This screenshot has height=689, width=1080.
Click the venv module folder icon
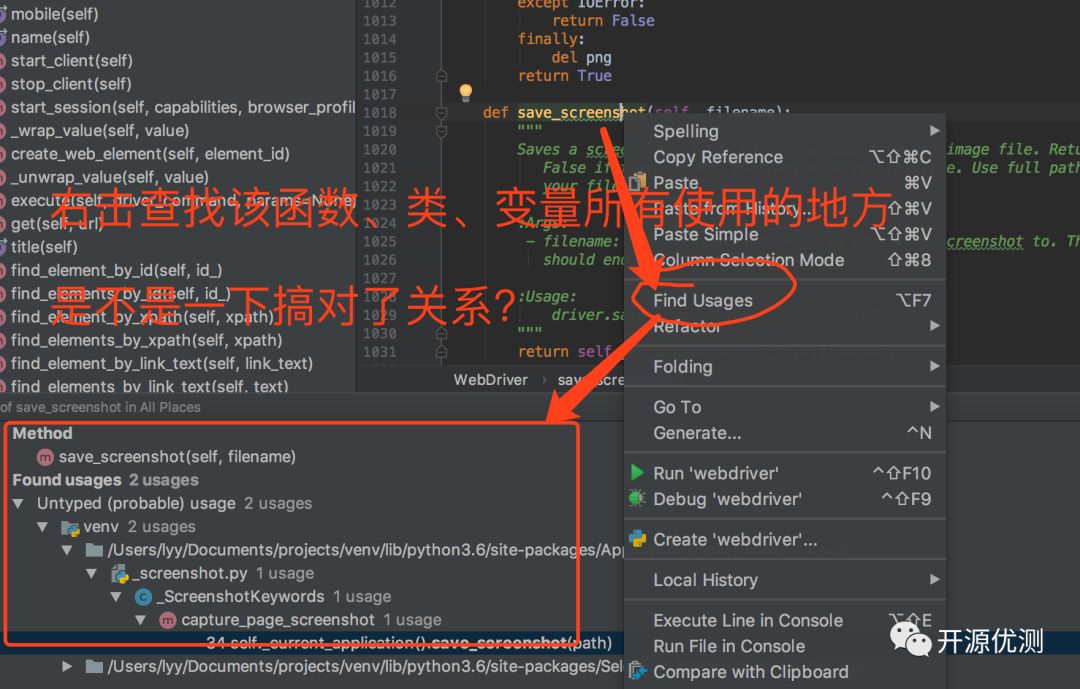(x=70, y=528)
